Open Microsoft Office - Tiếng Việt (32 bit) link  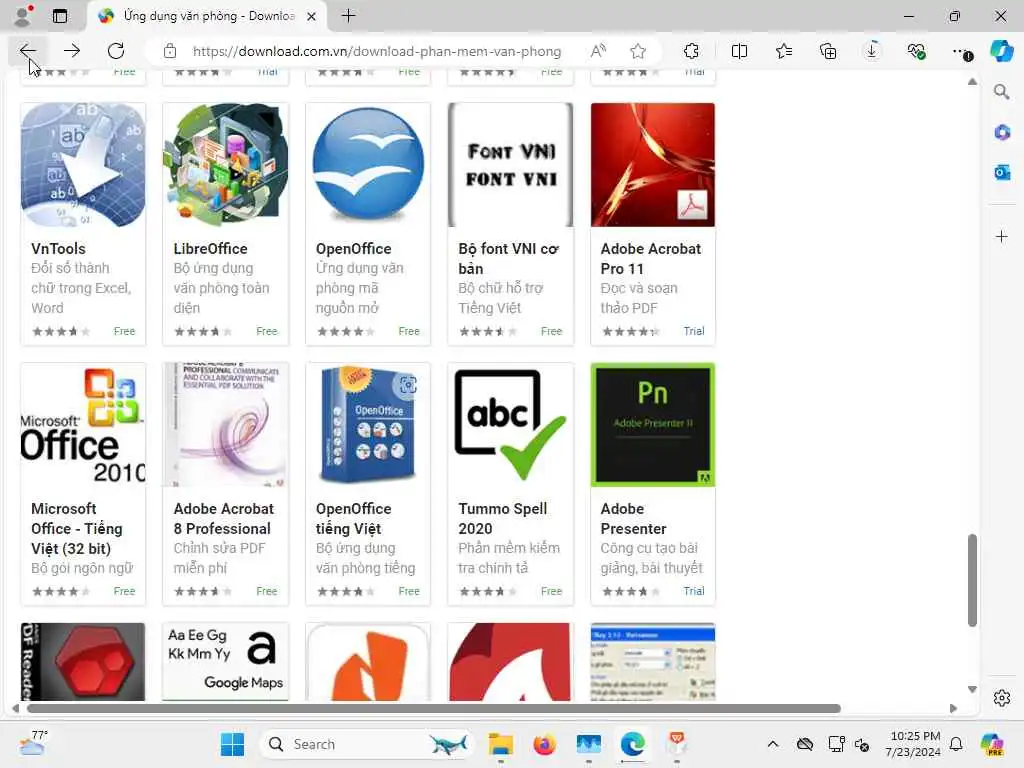click(x=76, y=528)
